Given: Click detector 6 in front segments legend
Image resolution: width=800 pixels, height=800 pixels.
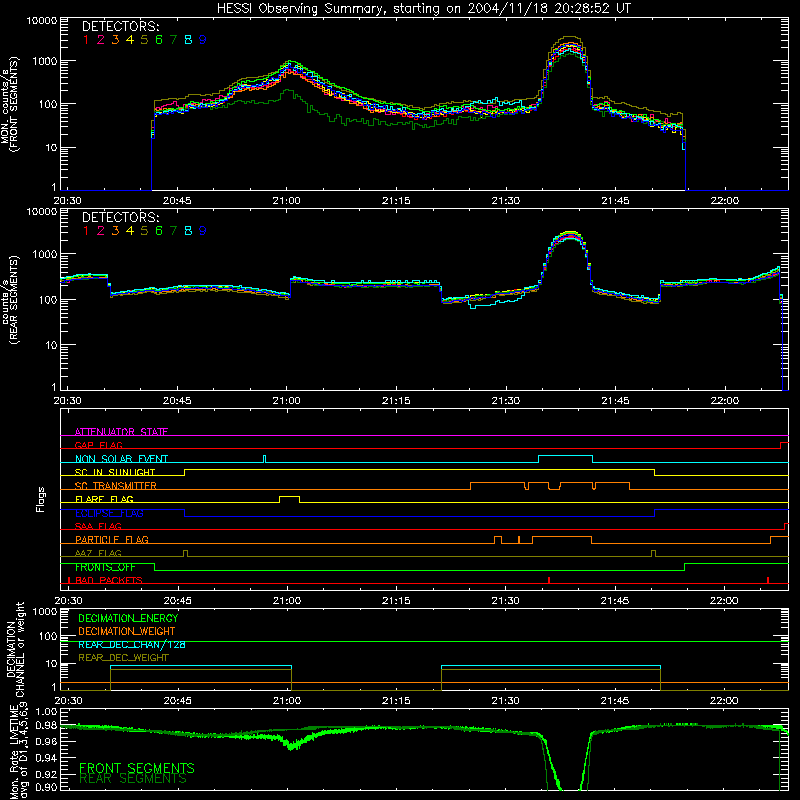Looking at the screenshot, I should click(159, 40).
